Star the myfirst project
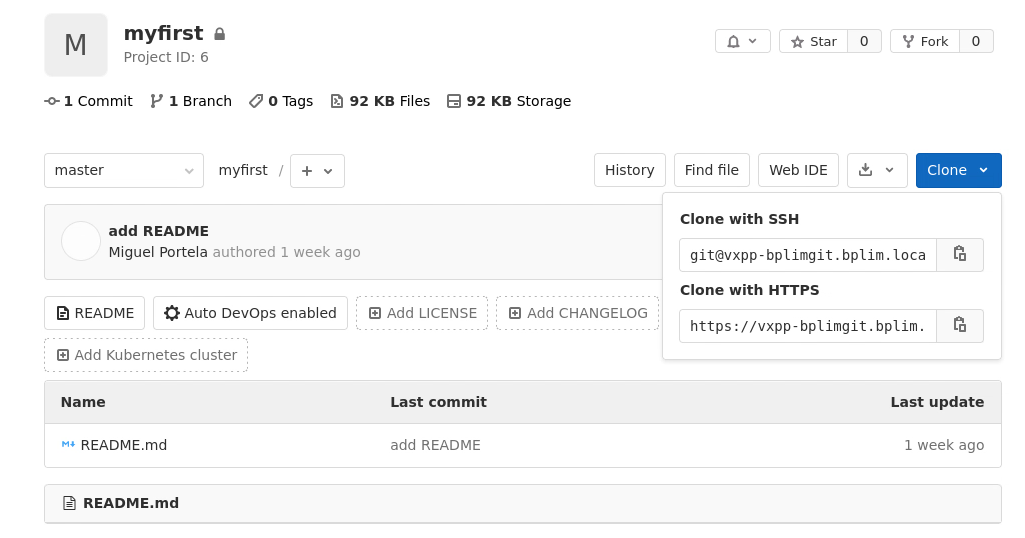 coord(813,41)
